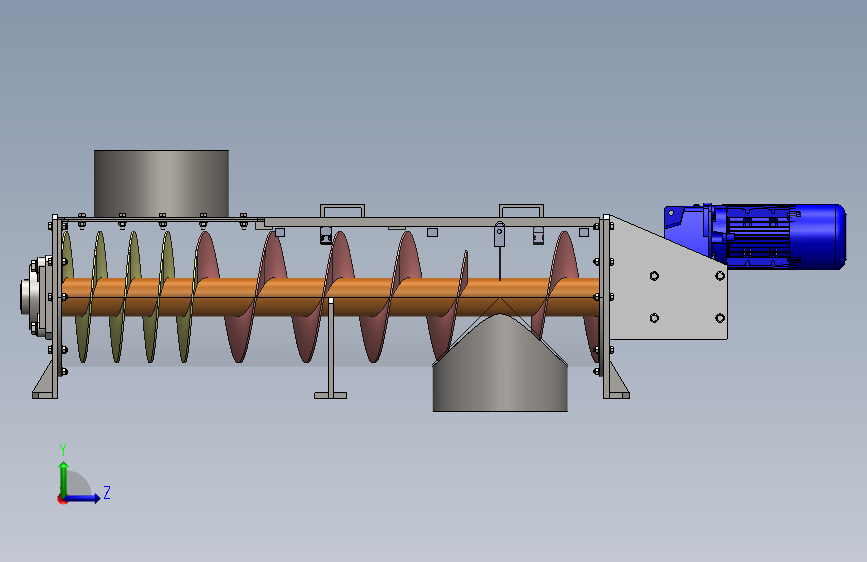Select the lifting handle nearest the inlet hopper
This screenshot has height=562, width=867.
tap(342, 211)
